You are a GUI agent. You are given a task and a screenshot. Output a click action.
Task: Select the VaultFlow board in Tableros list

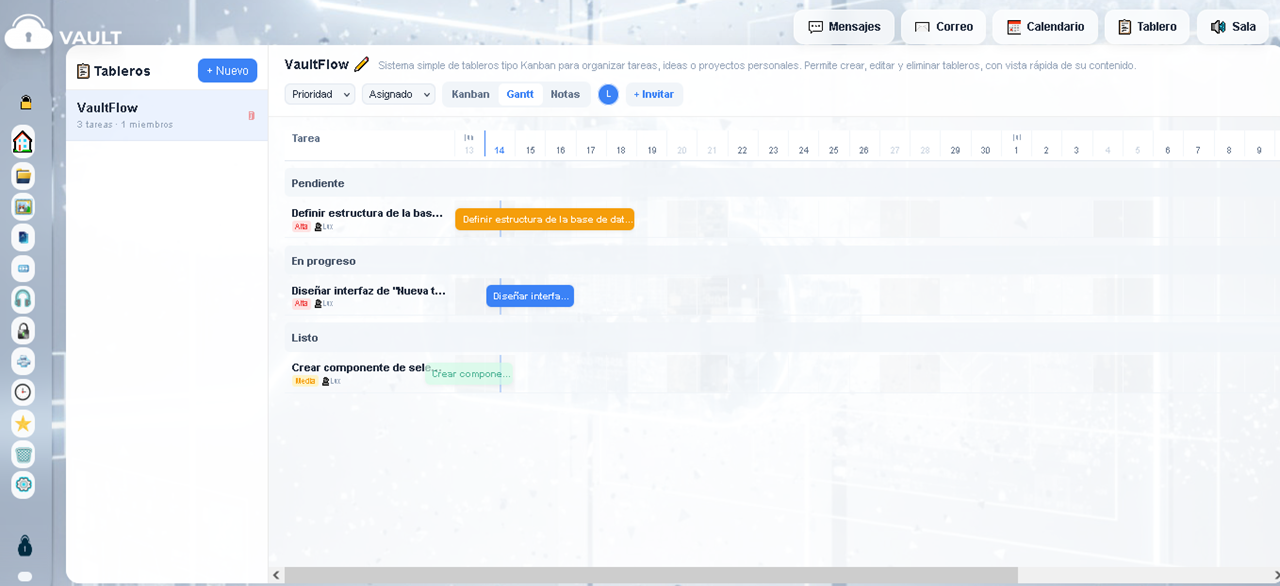(x=167, y=115)
